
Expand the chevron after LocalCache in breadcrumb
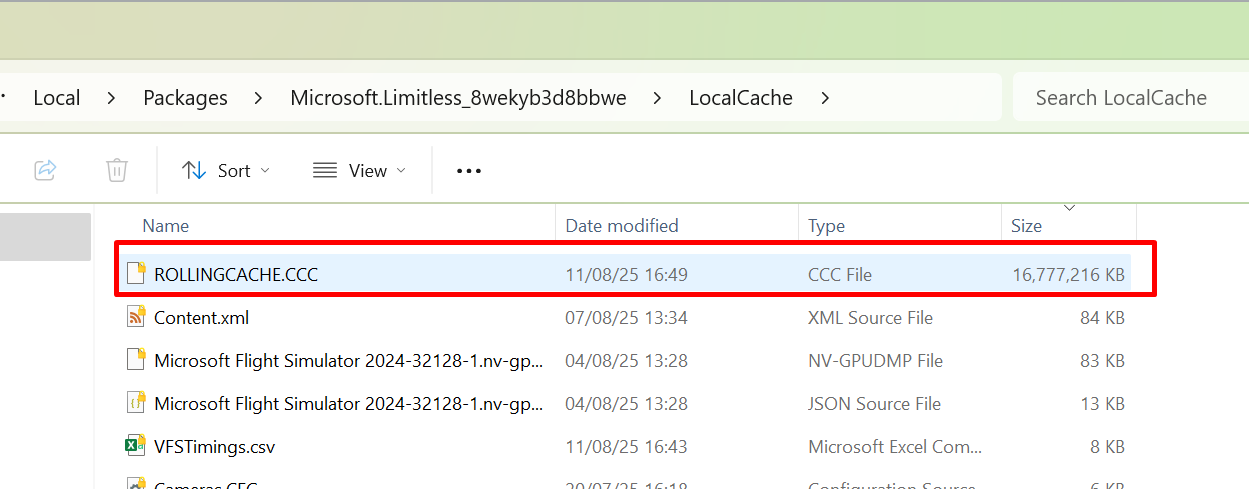point(825,98)
